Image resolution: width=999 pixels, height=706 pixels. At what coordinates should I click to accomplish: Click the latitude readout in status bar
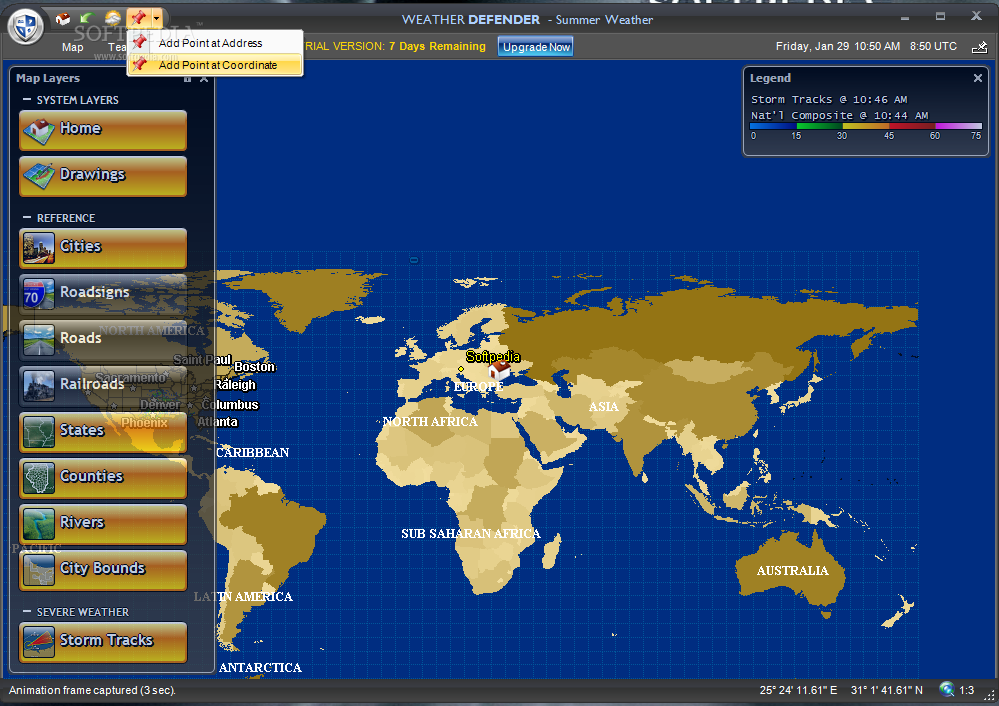pos(886,690)
